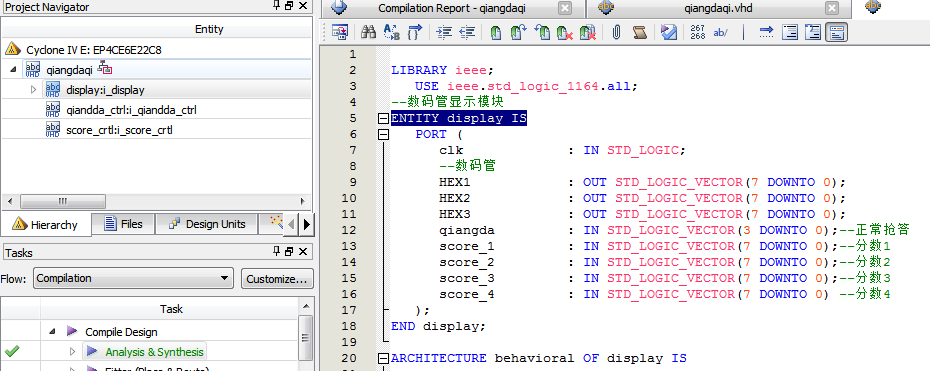This screenshot has height=371, width=930.
Task: Collapse the Compile Design task
Action: [x=52, y=332]
